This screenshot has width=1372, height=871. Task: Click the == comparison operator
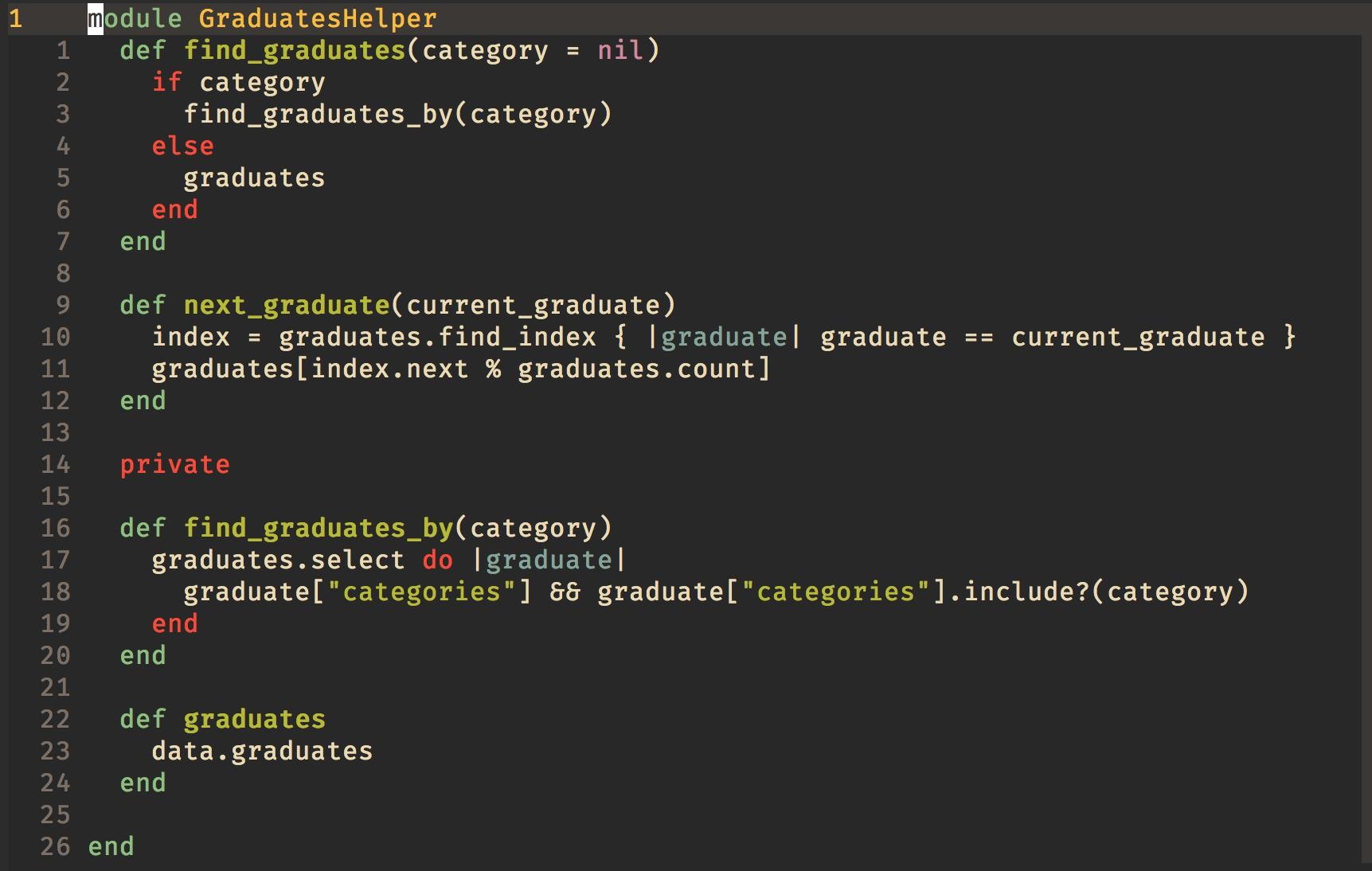point(979,337)
